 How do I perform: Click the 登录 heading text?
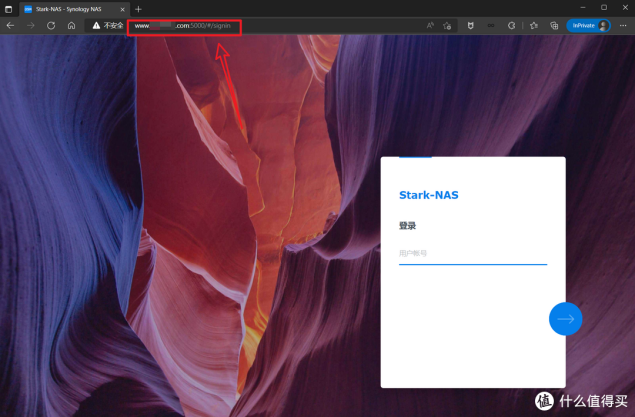pyautogui.click(x=407, y=226)
